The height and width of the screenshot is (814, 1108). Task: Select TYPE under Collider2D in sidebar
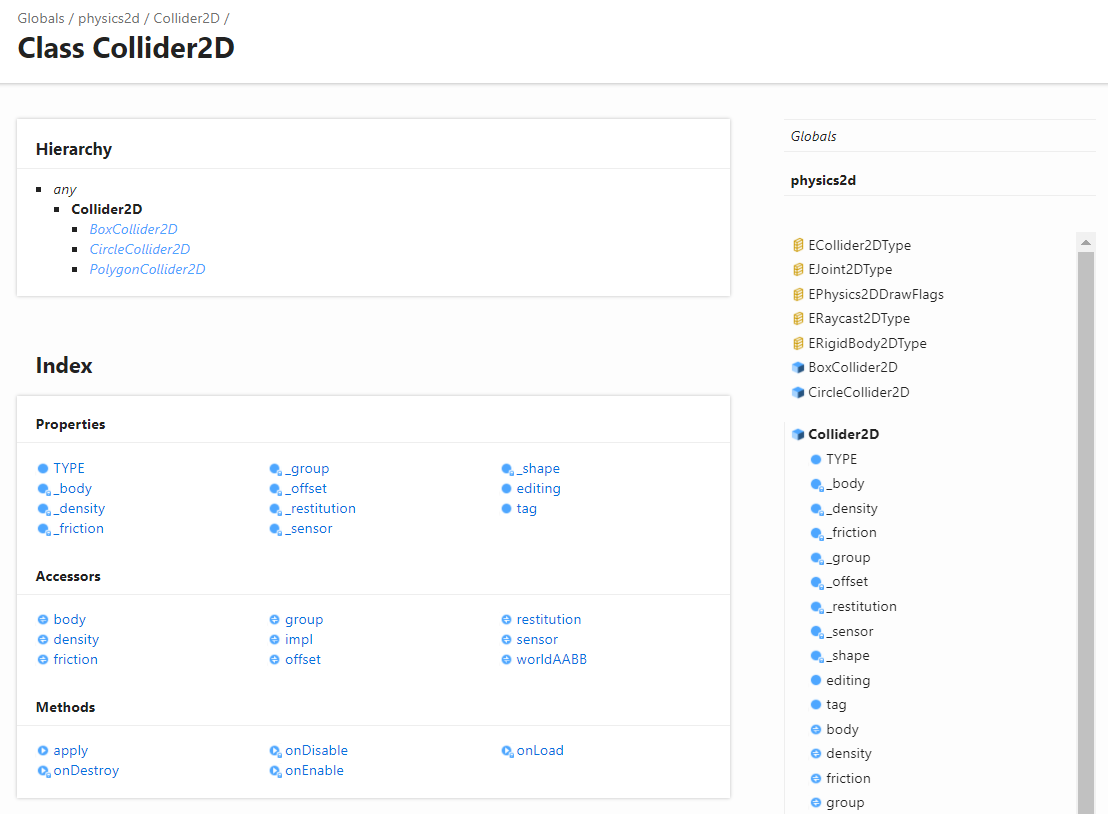(842, 459)
